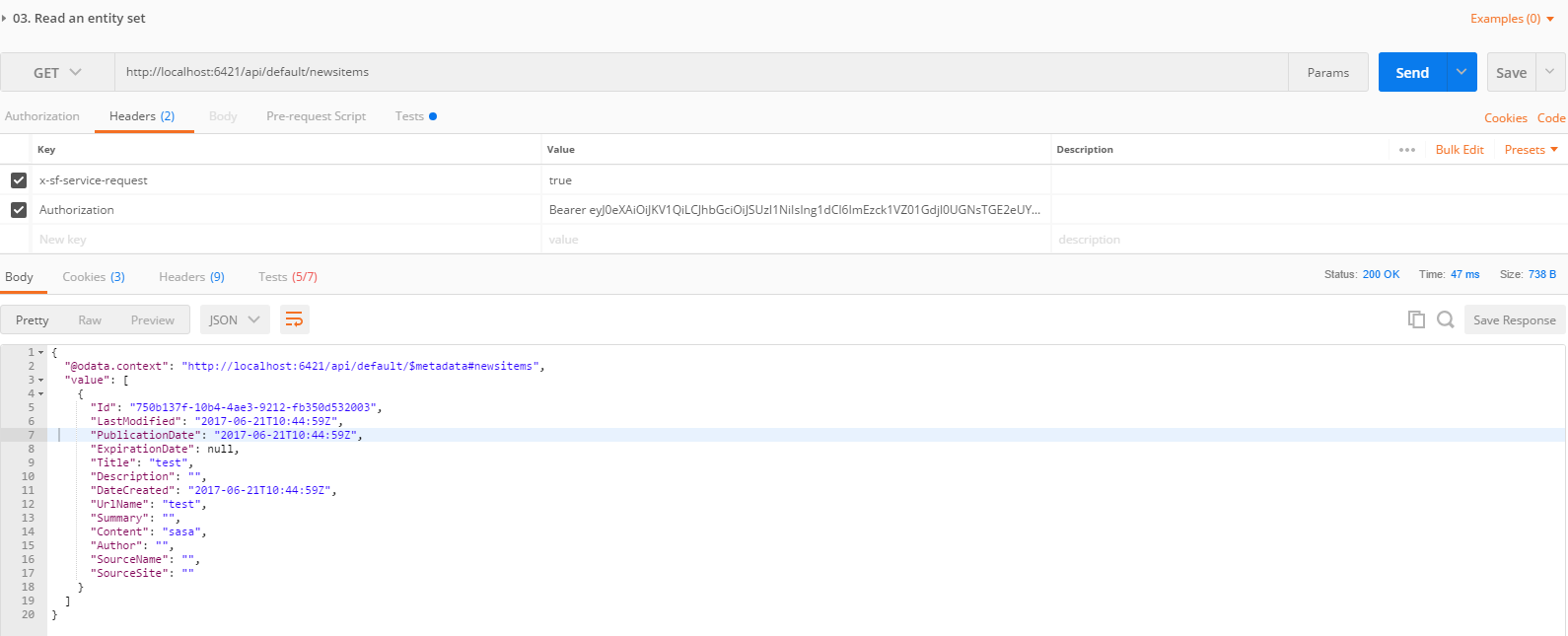The width and height of the screenshot is (1568, 636).
Task: Open the Examples (0) dropdown
Action: [1512, 19]
